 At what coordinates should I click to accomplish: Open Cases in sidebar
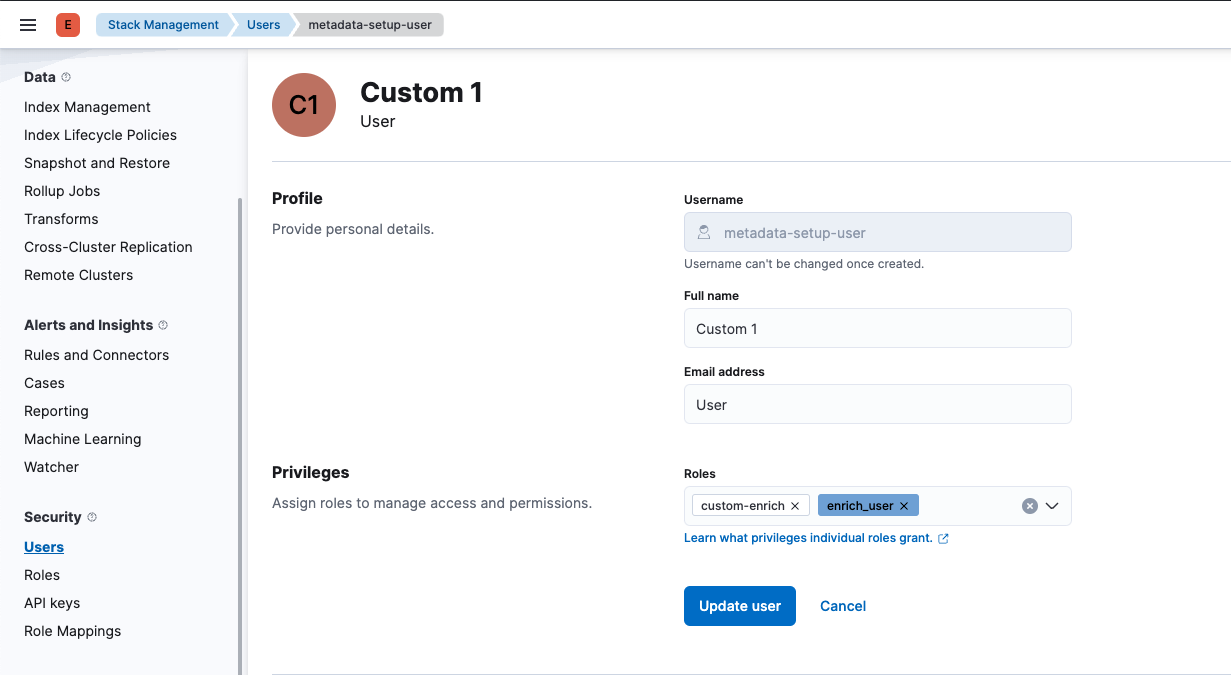44,383
